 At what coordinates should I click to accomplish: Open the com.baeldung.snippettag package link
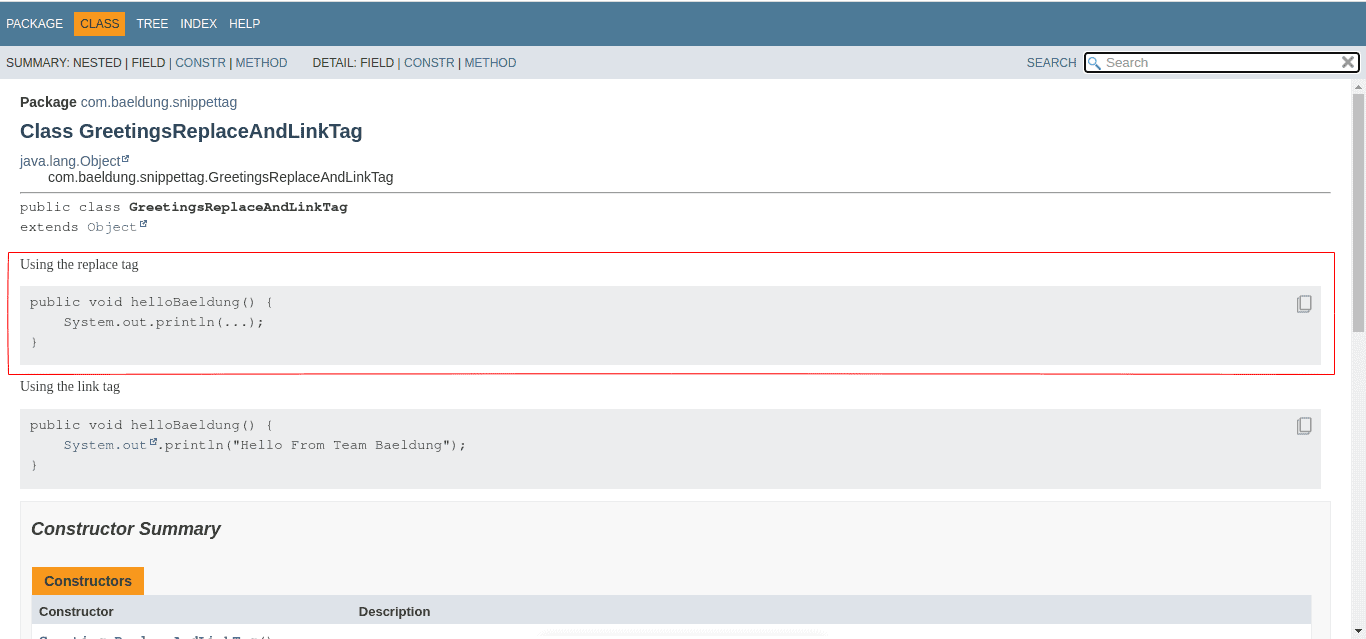159,102
